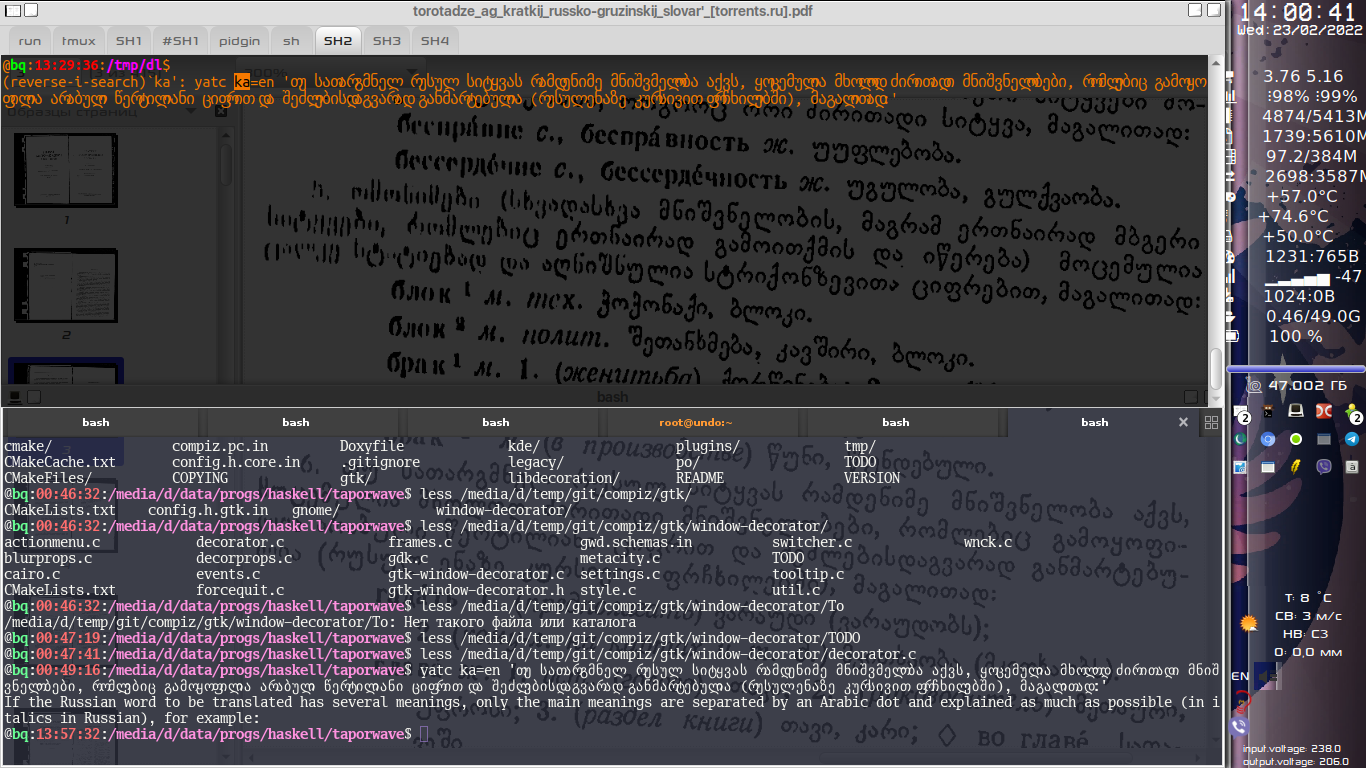1366x768 pixels.
Task: Click the network image icon in bottom tray row
Action: click(1240, 466)
